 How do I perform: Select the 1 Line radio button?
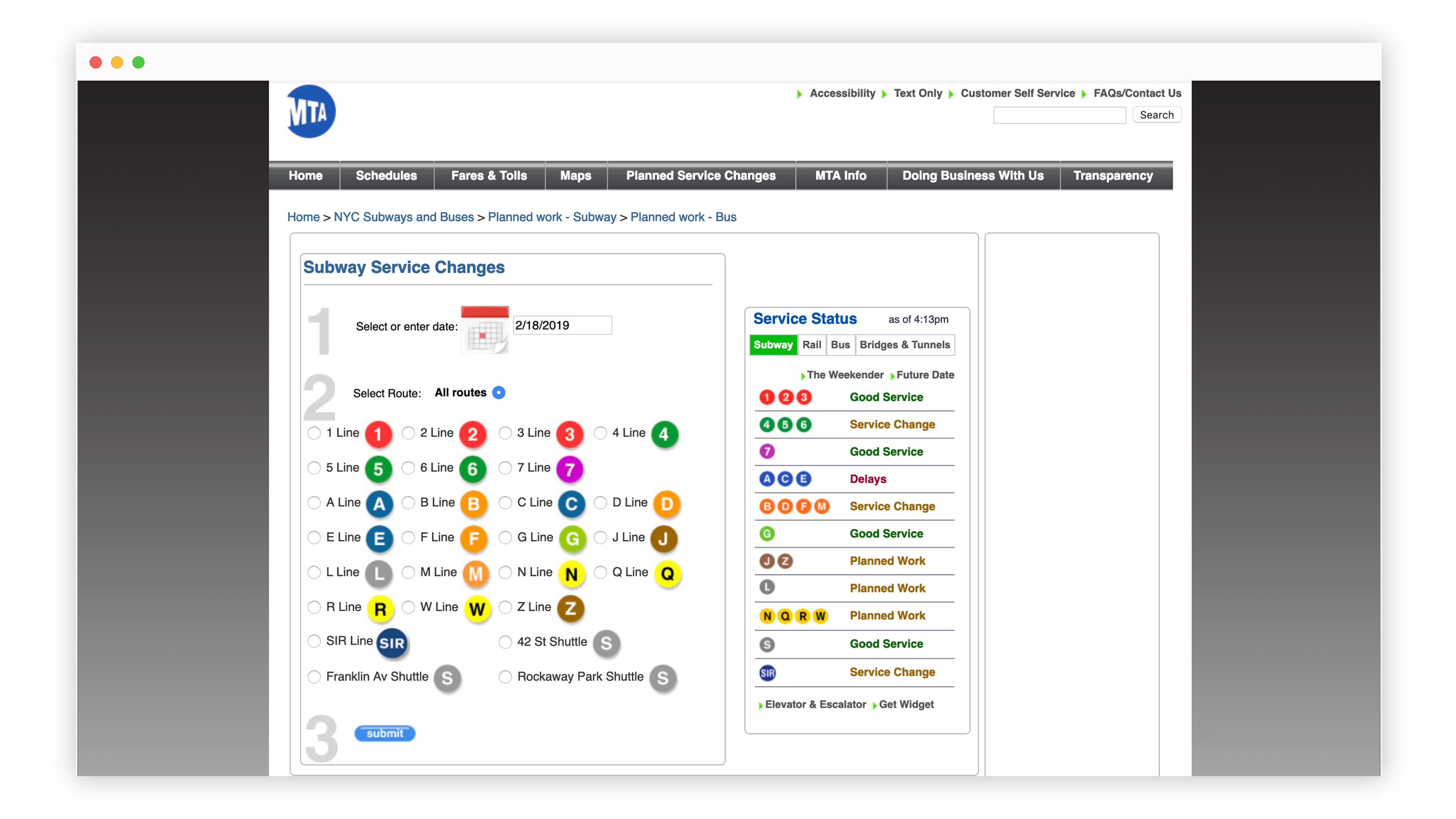coord(314,433)
